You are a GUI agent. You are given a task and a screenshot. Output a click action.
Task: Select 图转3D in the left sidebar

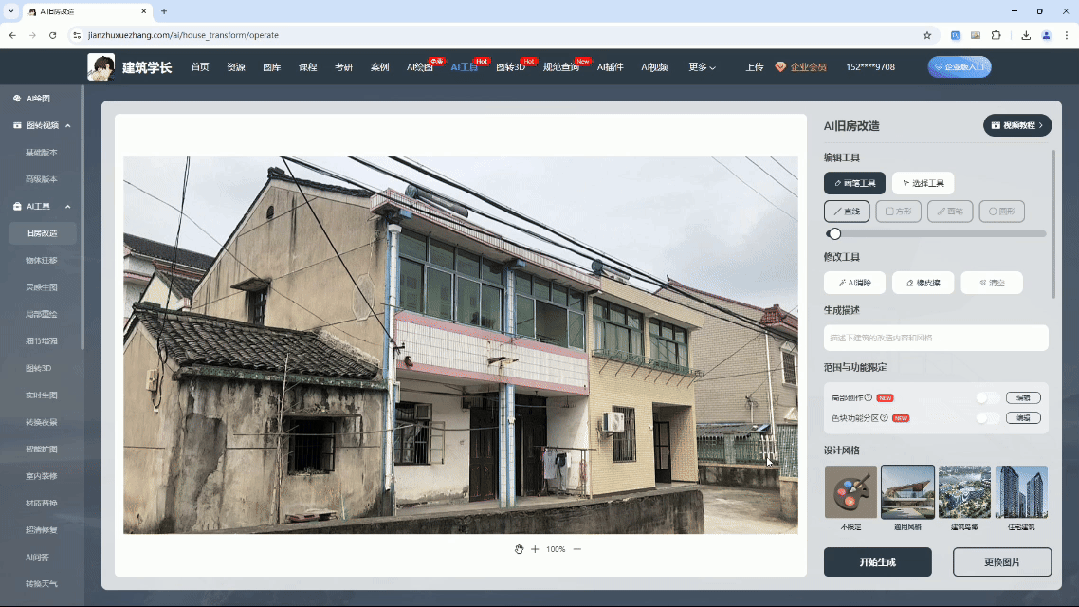(39, 368)
